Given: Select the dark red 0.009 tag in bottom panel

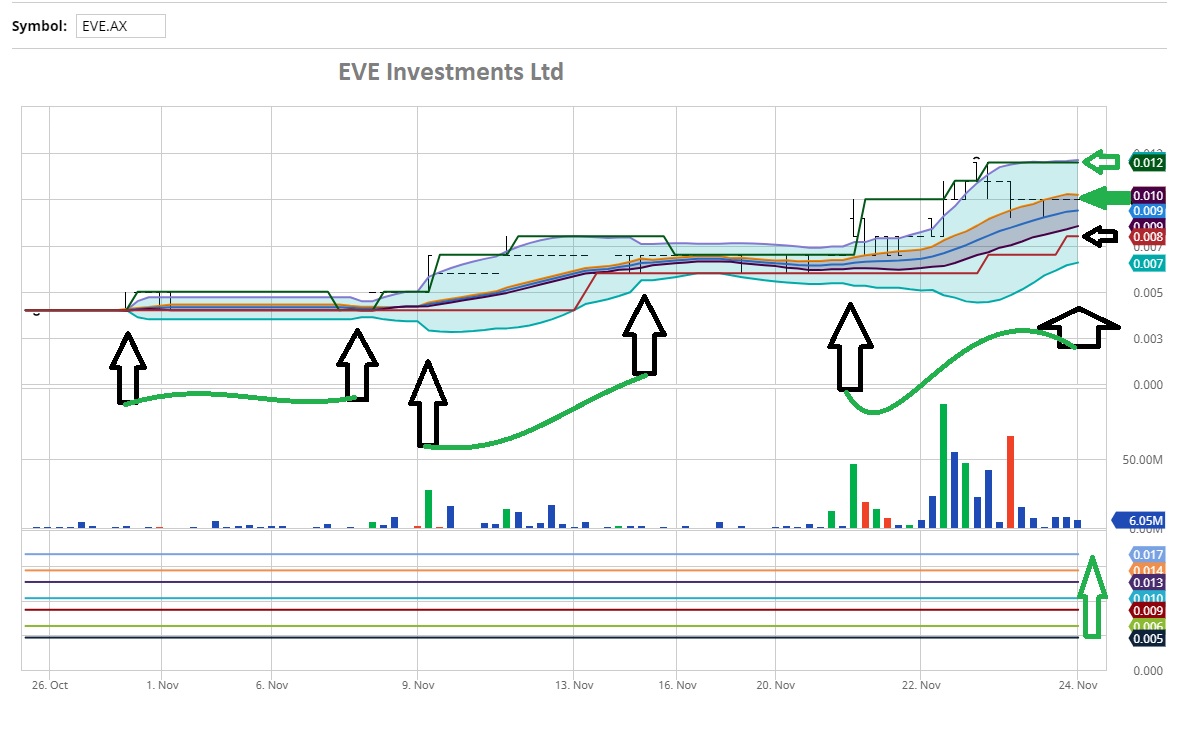Looking at the screenshot, I should click(1147, 610).
